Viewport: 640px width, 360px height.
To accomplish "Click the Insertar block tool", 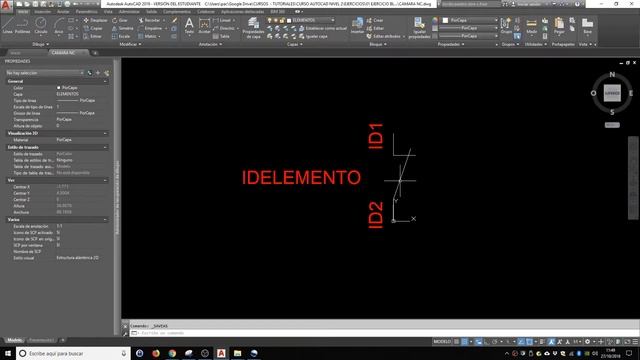I will point(357,25).
